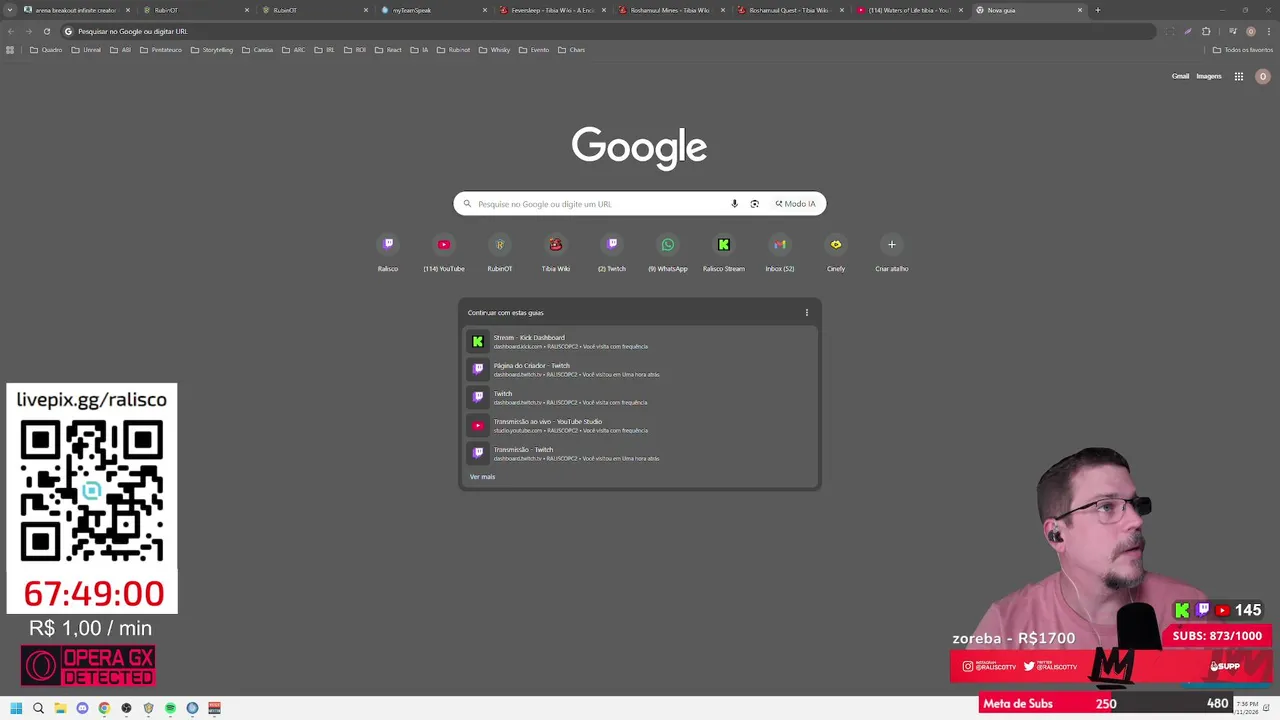
Task: Open the (2) Twitch shortcut
Action: point(612,253)
